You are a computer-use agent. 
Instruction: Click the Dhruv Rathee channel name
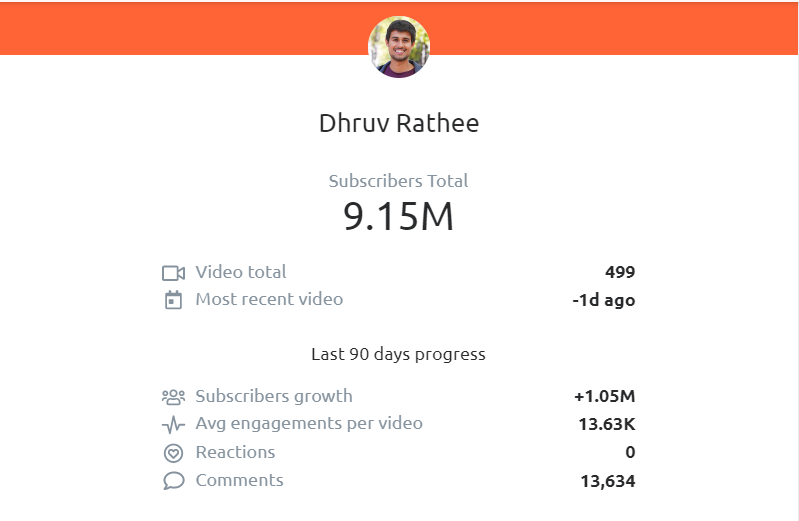(399, 123)
